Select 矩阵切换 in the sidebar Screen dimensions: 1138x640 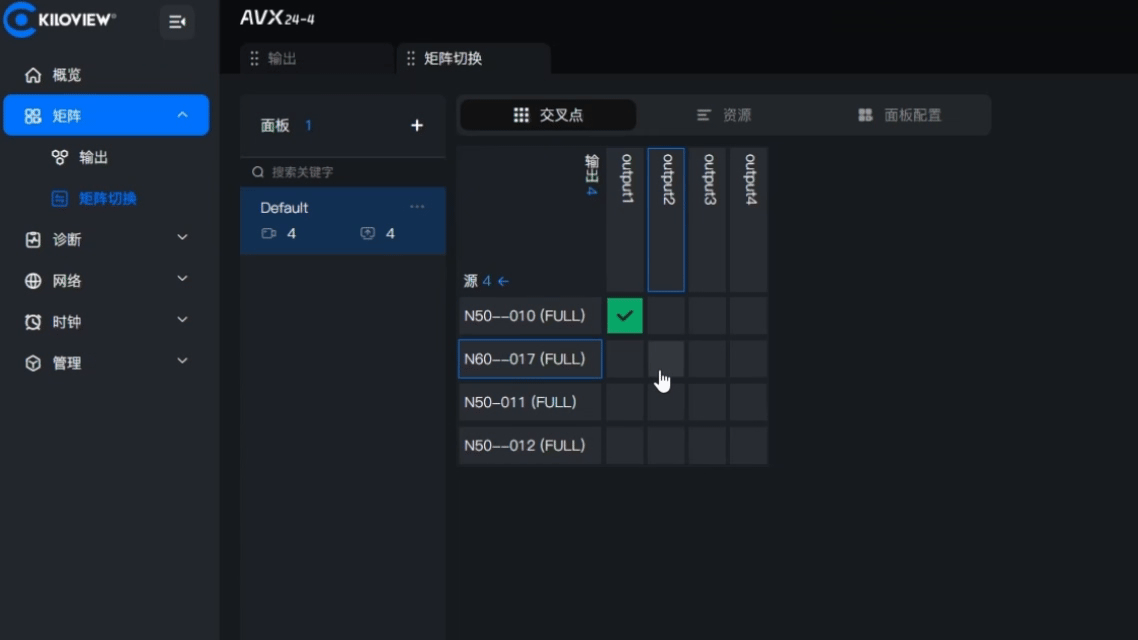pyautogui.click(x=107, y=198)
